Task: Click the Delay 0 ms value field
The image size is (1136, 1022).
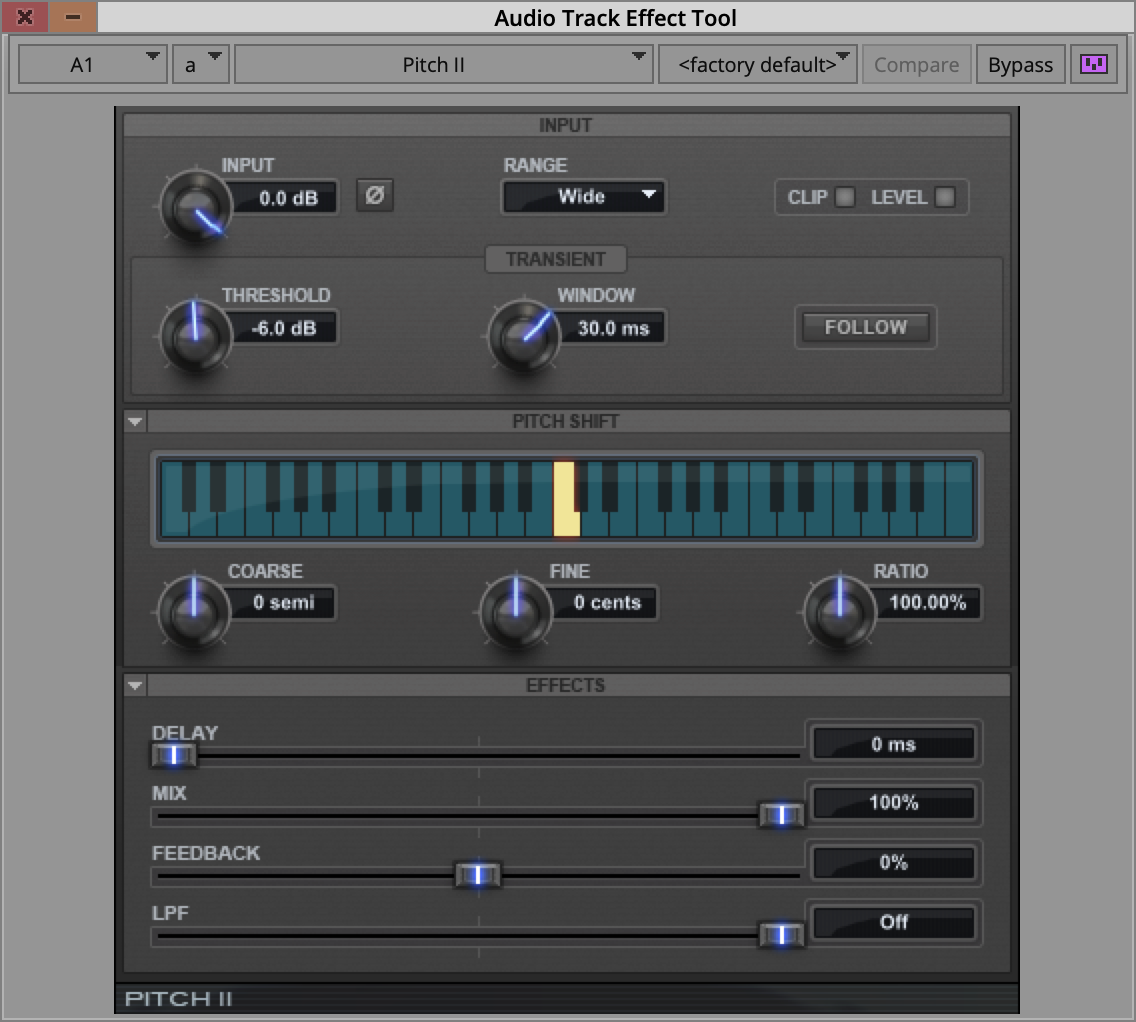Action: pyautogui.click(x=893, y=744)
